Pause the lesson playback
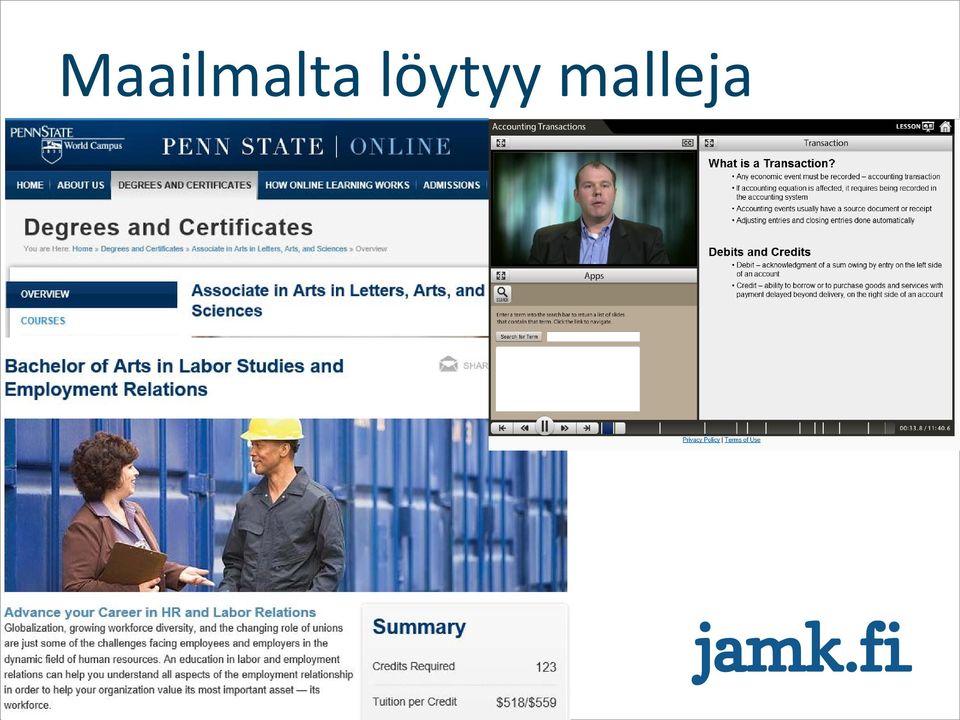Screen dimensions: 960x720 point(544,426)
